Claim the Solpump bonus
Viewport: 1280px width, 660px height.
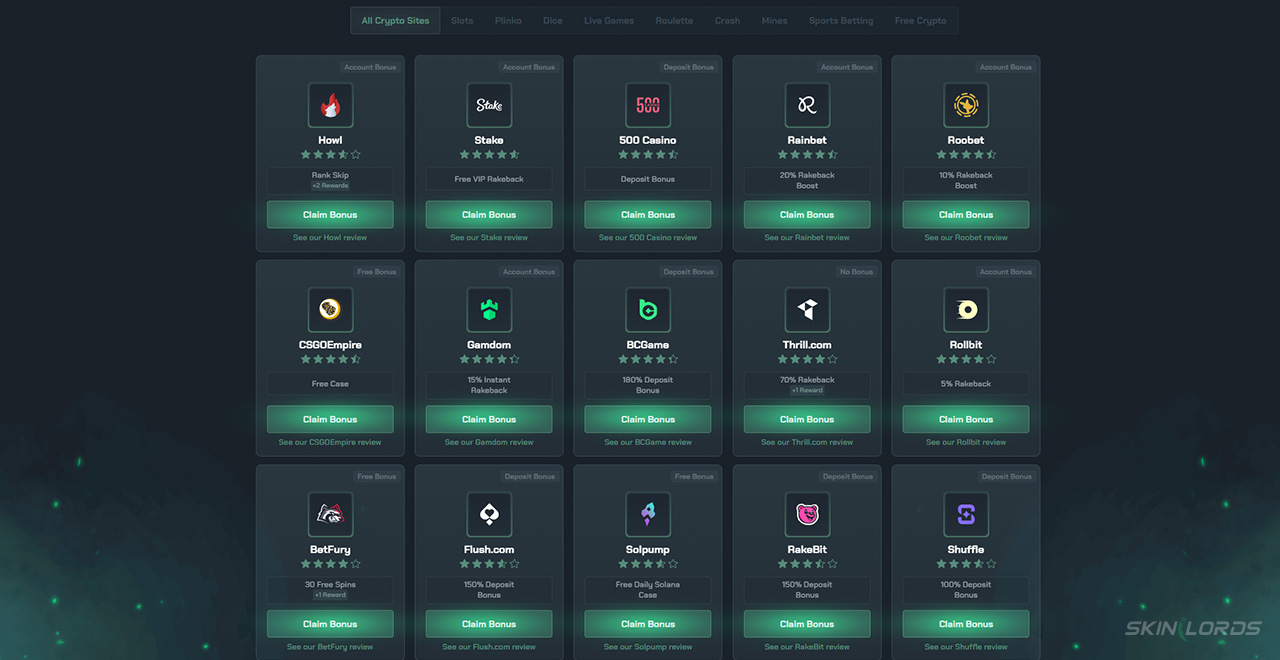(x=648, y=624)
